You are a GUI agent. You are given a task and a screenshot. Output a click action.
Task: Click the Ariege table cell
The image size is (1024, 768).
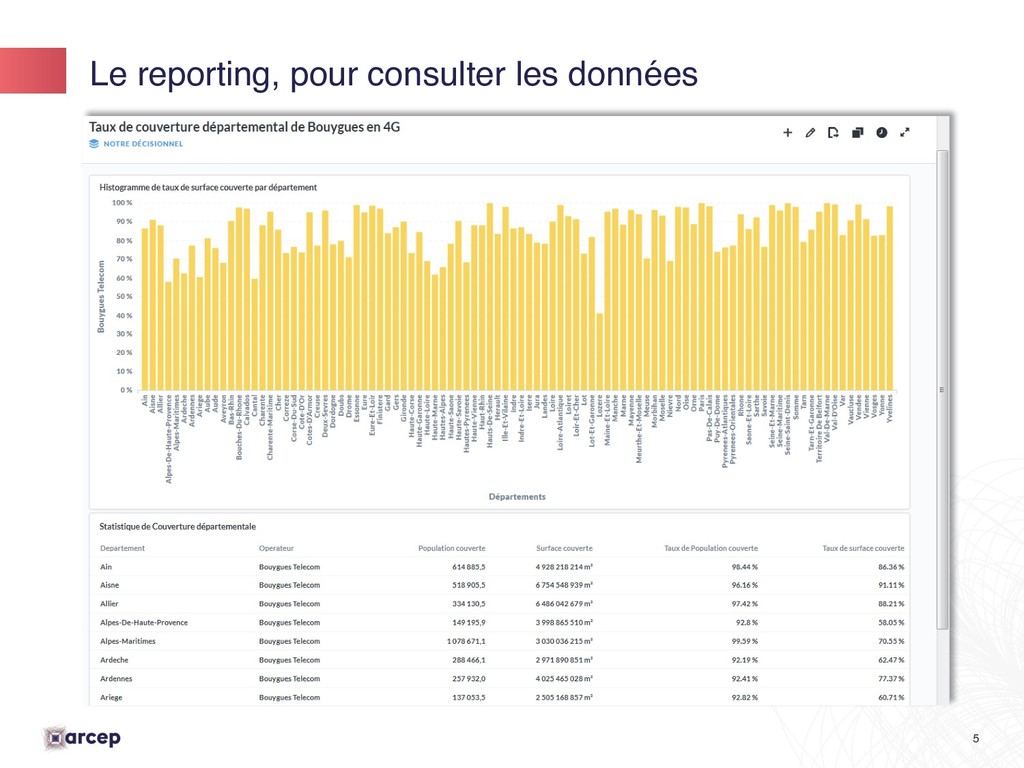click(111, 697)
